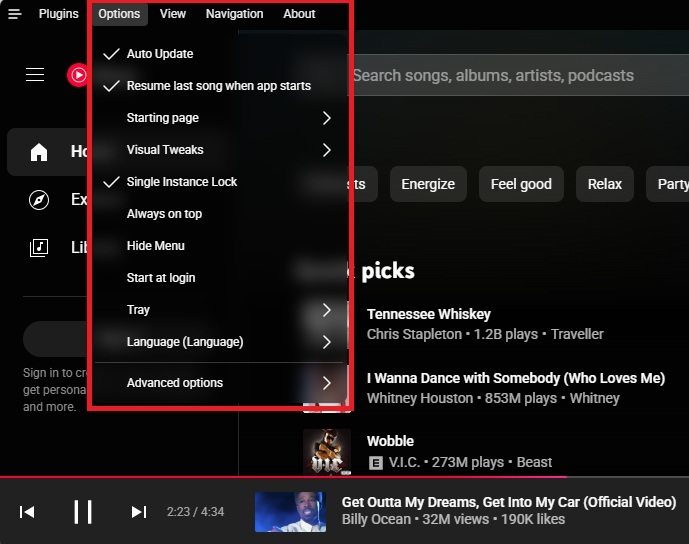Click Billy Ocean in the player bar
Viewport: 689px width, 544px height.
(x=376, y=519)
